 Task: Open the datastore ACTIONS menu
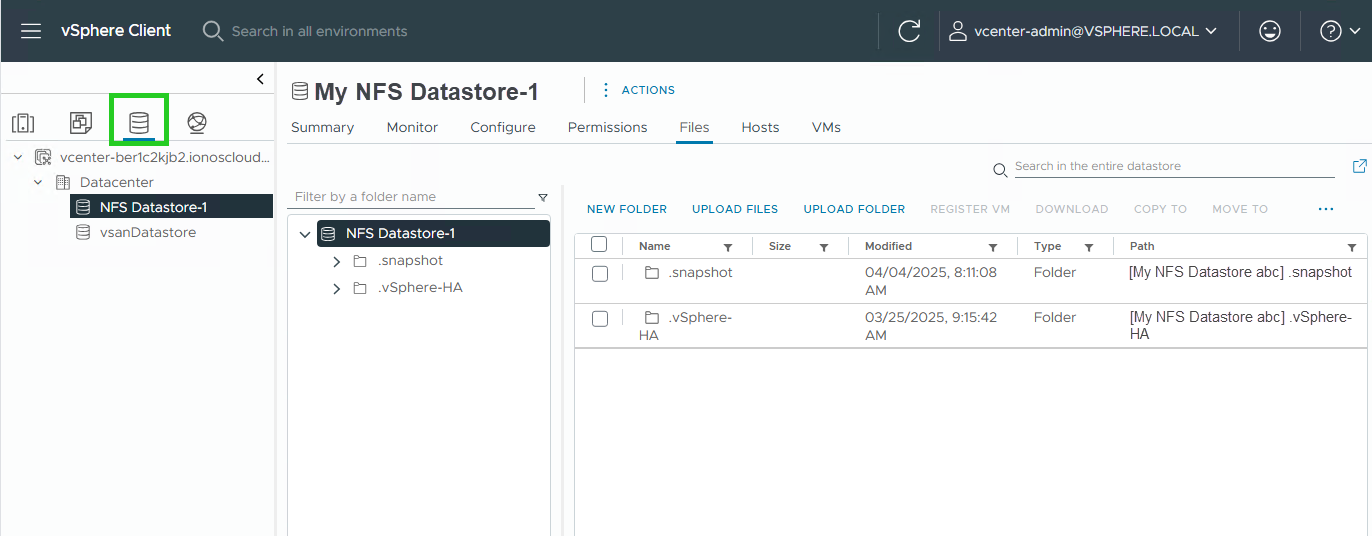coord(638,90)
